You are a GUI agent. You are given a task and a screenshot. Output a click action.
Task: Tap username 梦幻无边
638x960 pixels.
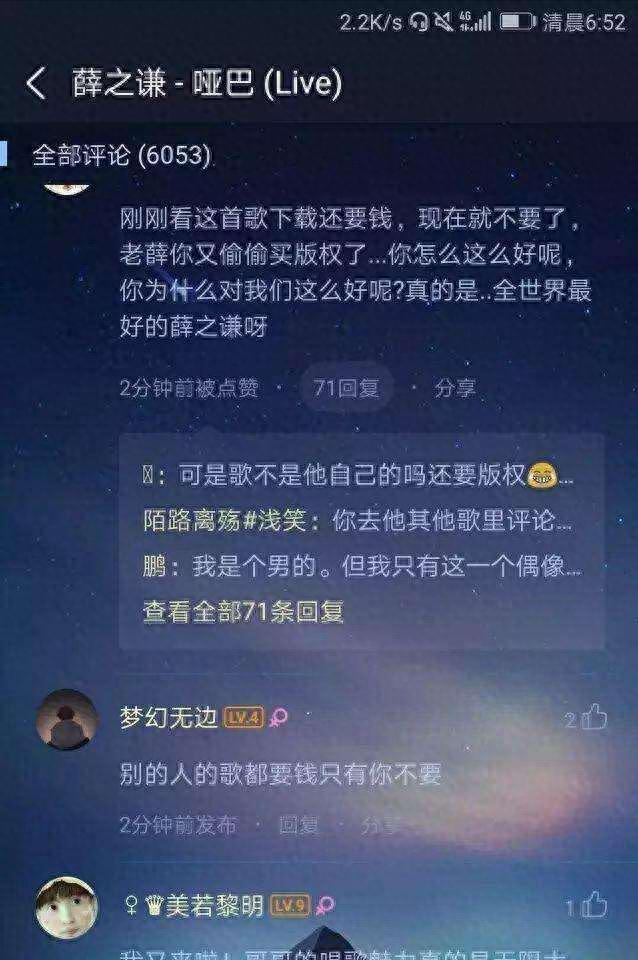pos(168,717)
